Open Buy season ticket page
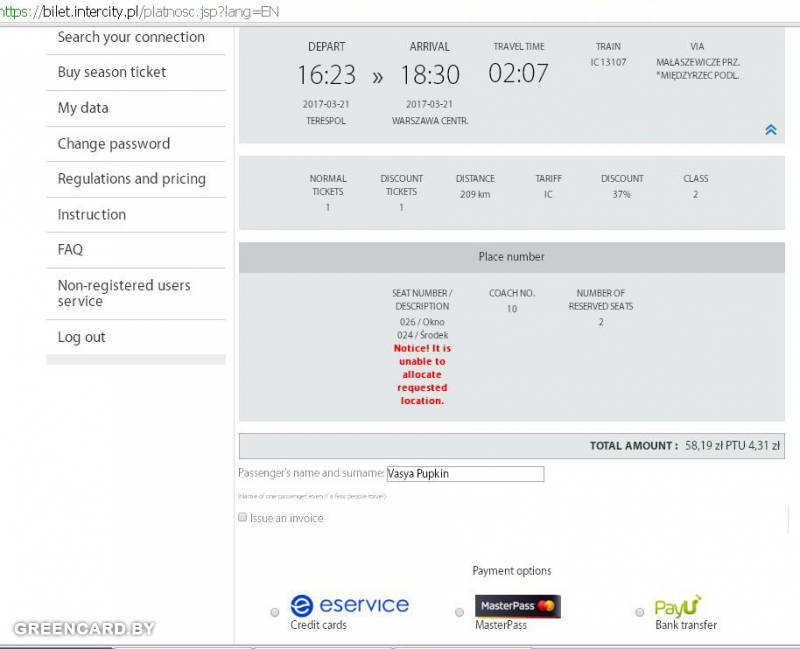The width and height of the screenshot is (800, 649). (112, 72)
